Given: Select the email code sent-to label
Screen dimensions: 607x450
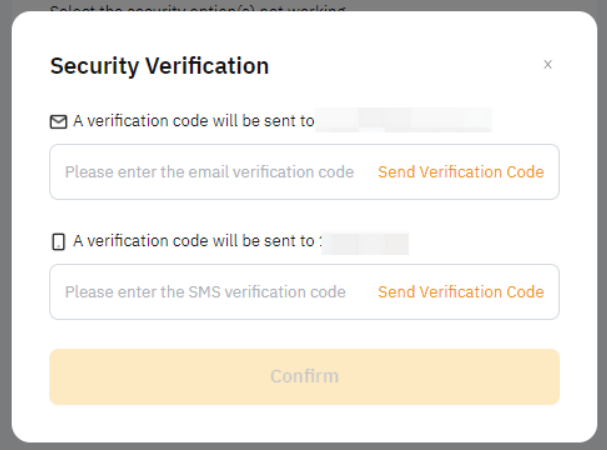Looking at the screenshot, I should click(x=194, y=122).
